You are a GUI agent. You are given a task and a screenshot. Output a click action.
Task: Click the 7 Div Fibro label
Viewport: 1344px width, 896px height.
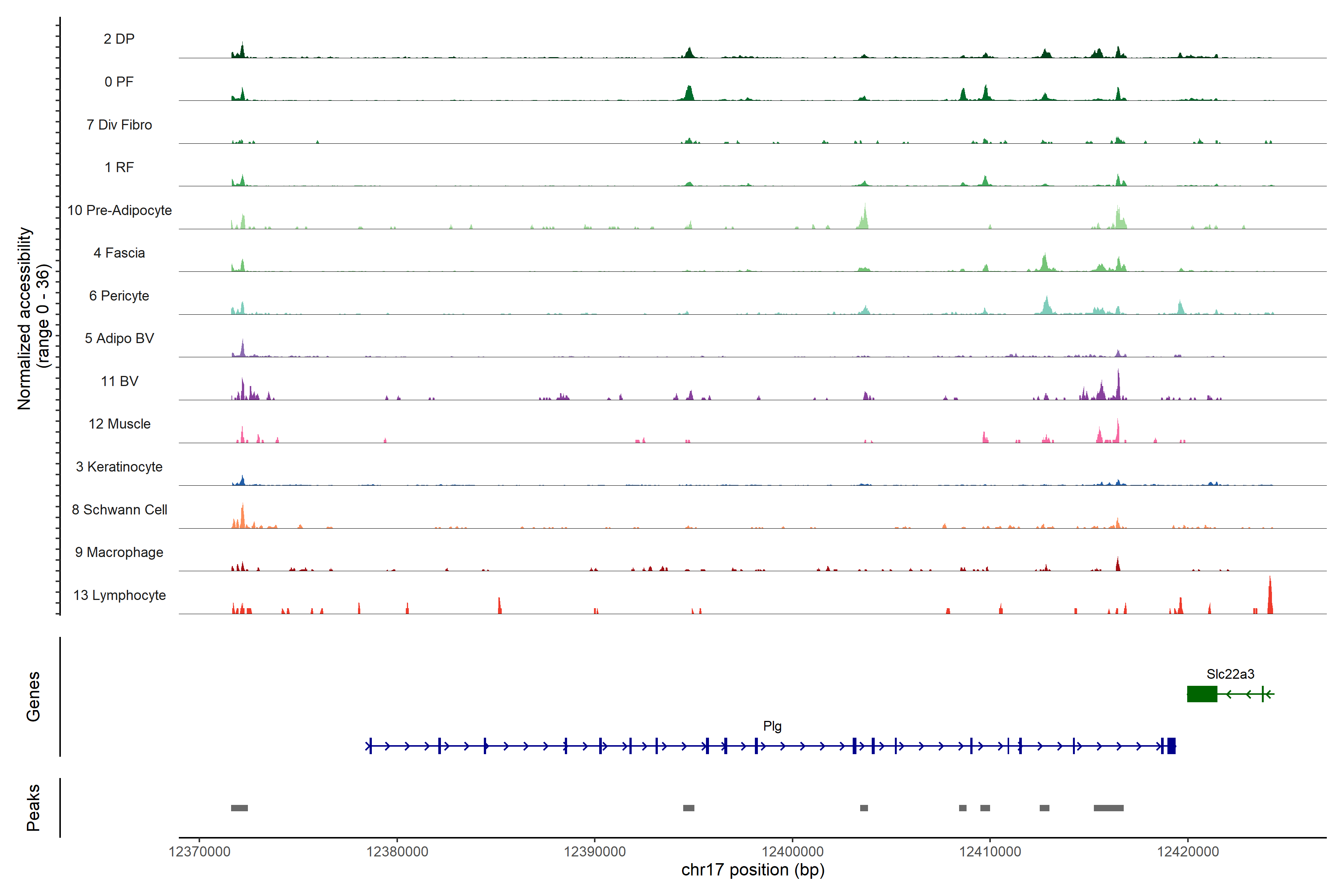click(119, 125)
